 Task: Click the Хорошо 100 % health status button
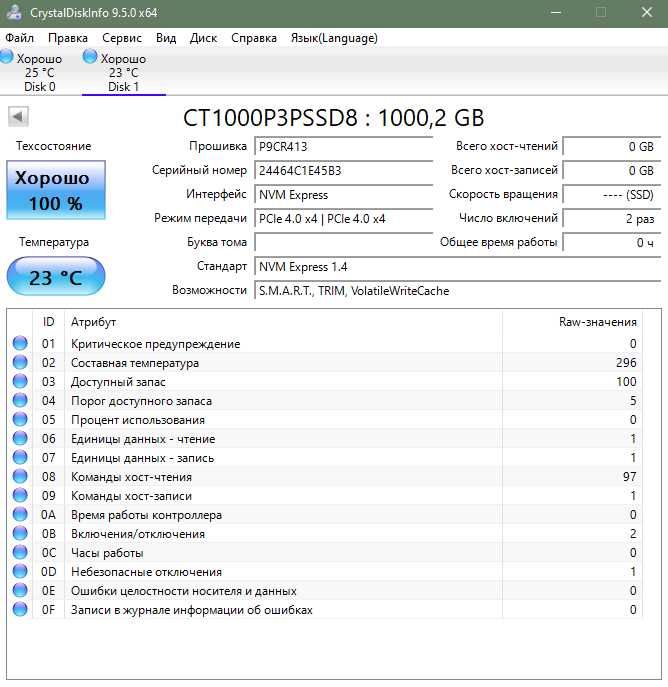coord(56,190)
